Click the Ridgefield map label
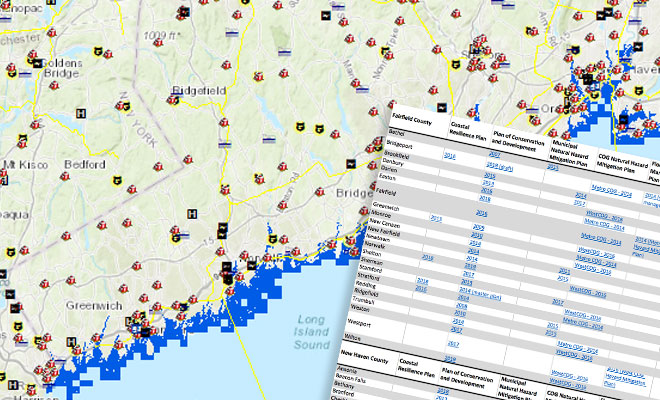This screenshot has height=400, width=660. click(x=199, y=91)
